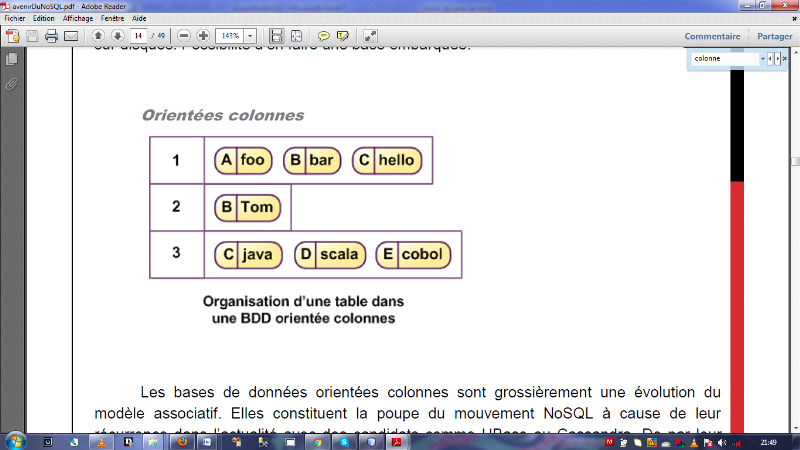The image size is (800, 450).
Task: Click the volume speaker tray icon
Action: 721,442
